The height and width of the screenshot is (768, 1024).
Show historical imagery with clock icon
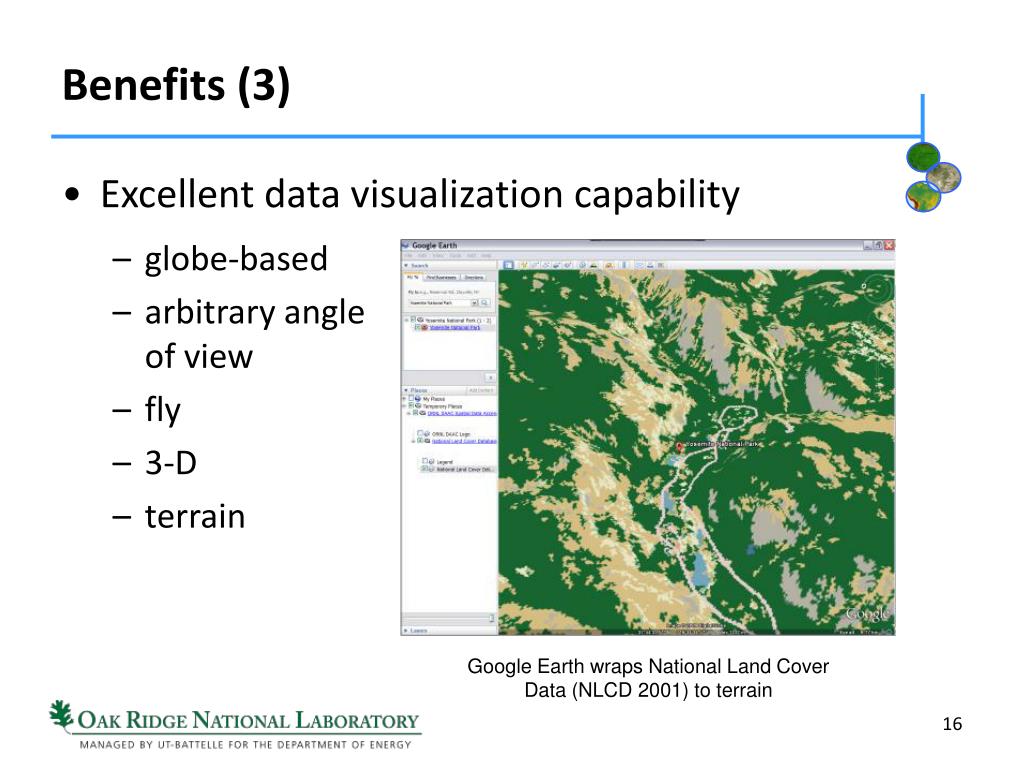pyautogui.click(x=583, y=265)
